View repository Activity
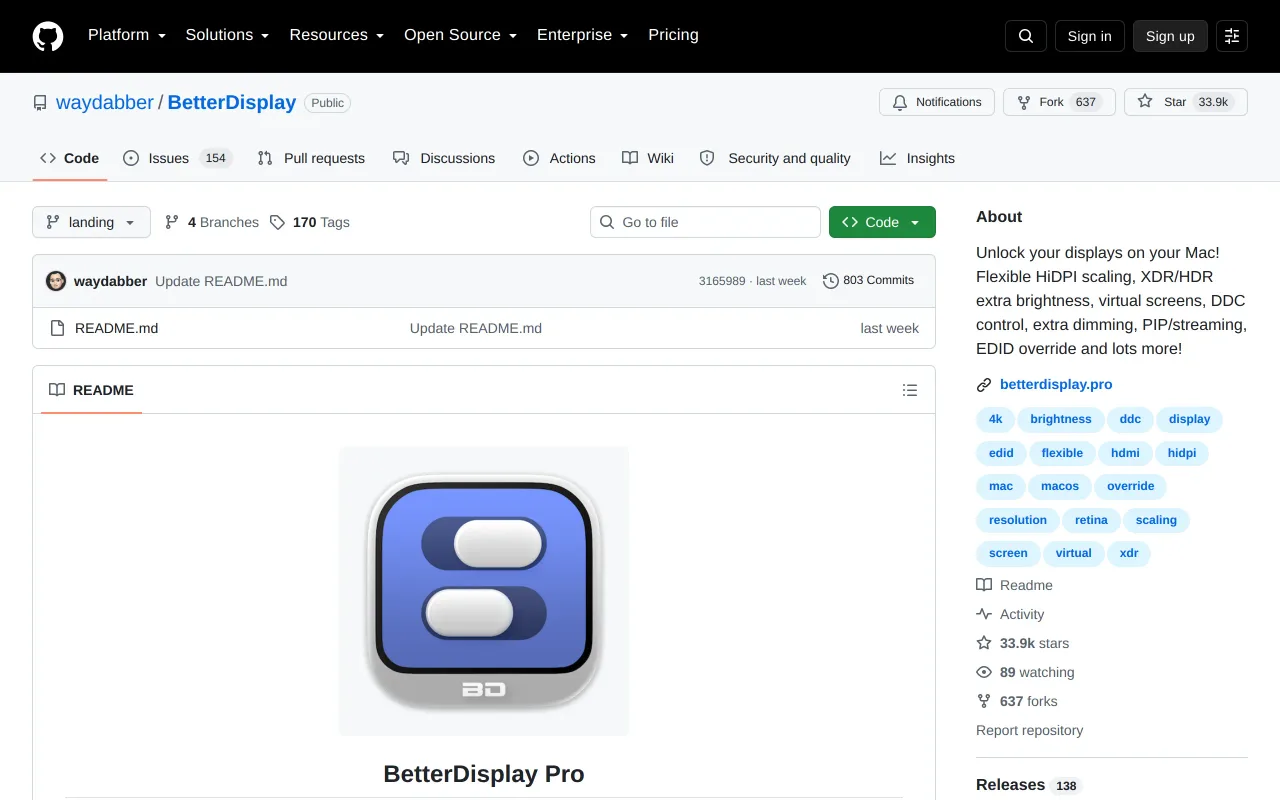 click(1010, 614)
